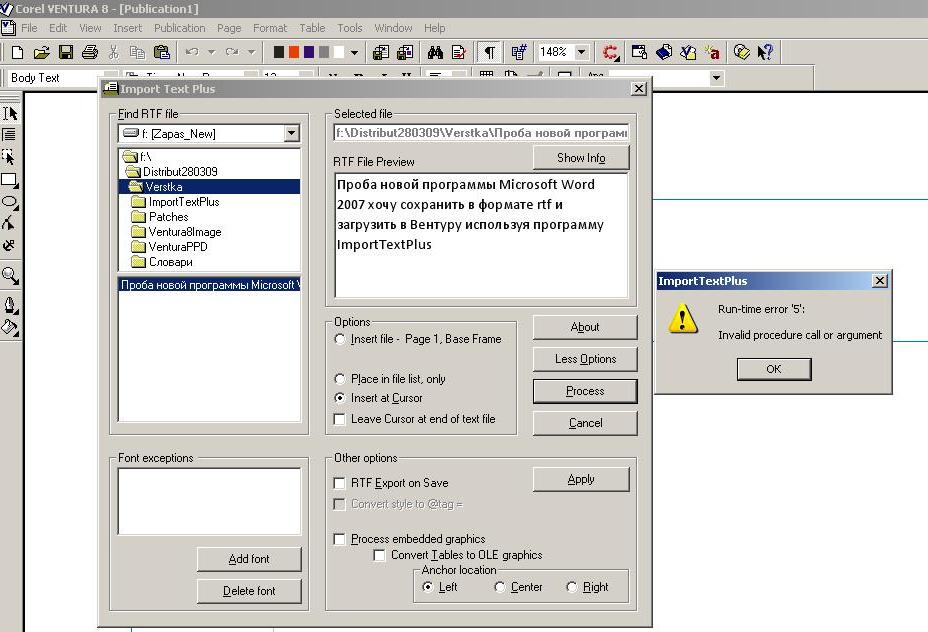
Task: Open the File menu
Action: tap(29, 28)
